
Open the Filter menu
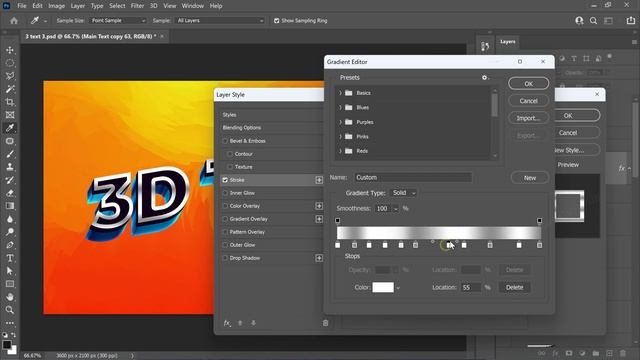[137, 6]
